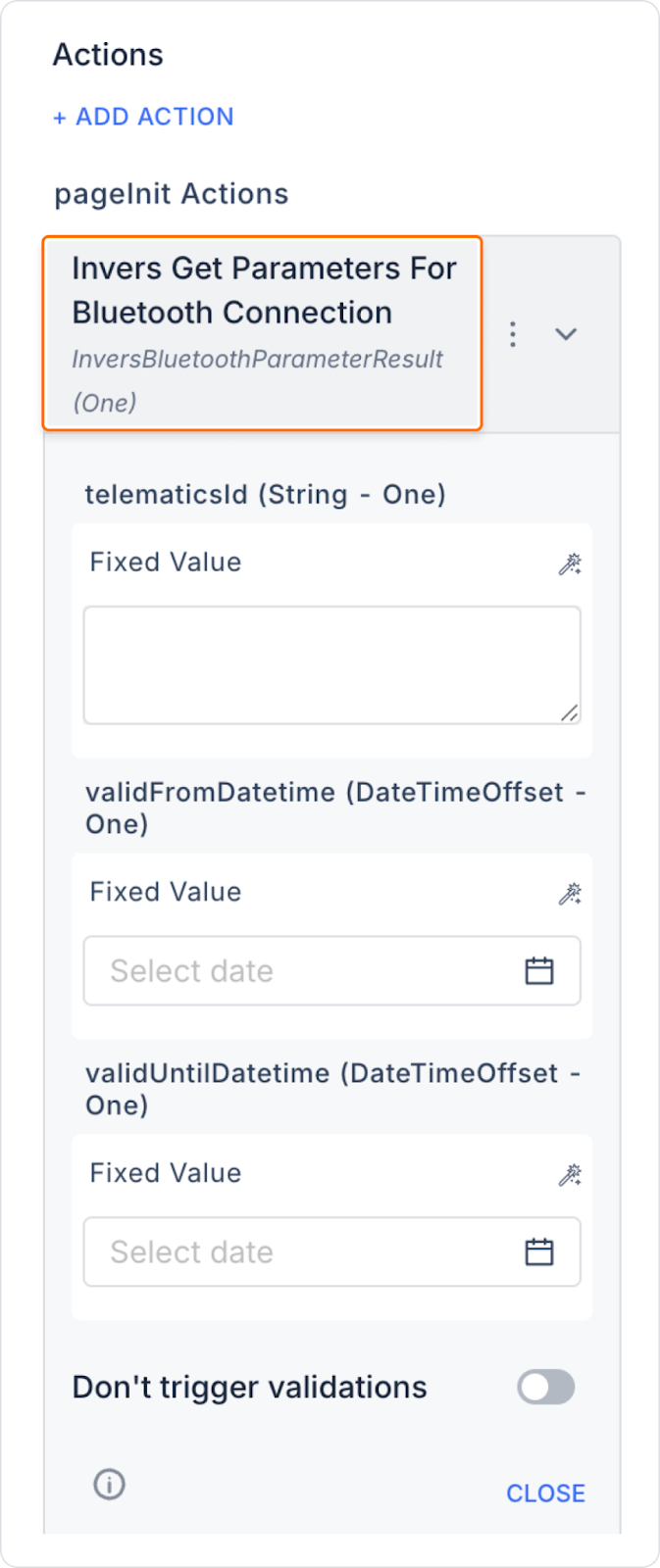Viewport: 660px width, 1568px height.
Task: Click the info icon beside CLOSE
Action: coord(109,1485)
